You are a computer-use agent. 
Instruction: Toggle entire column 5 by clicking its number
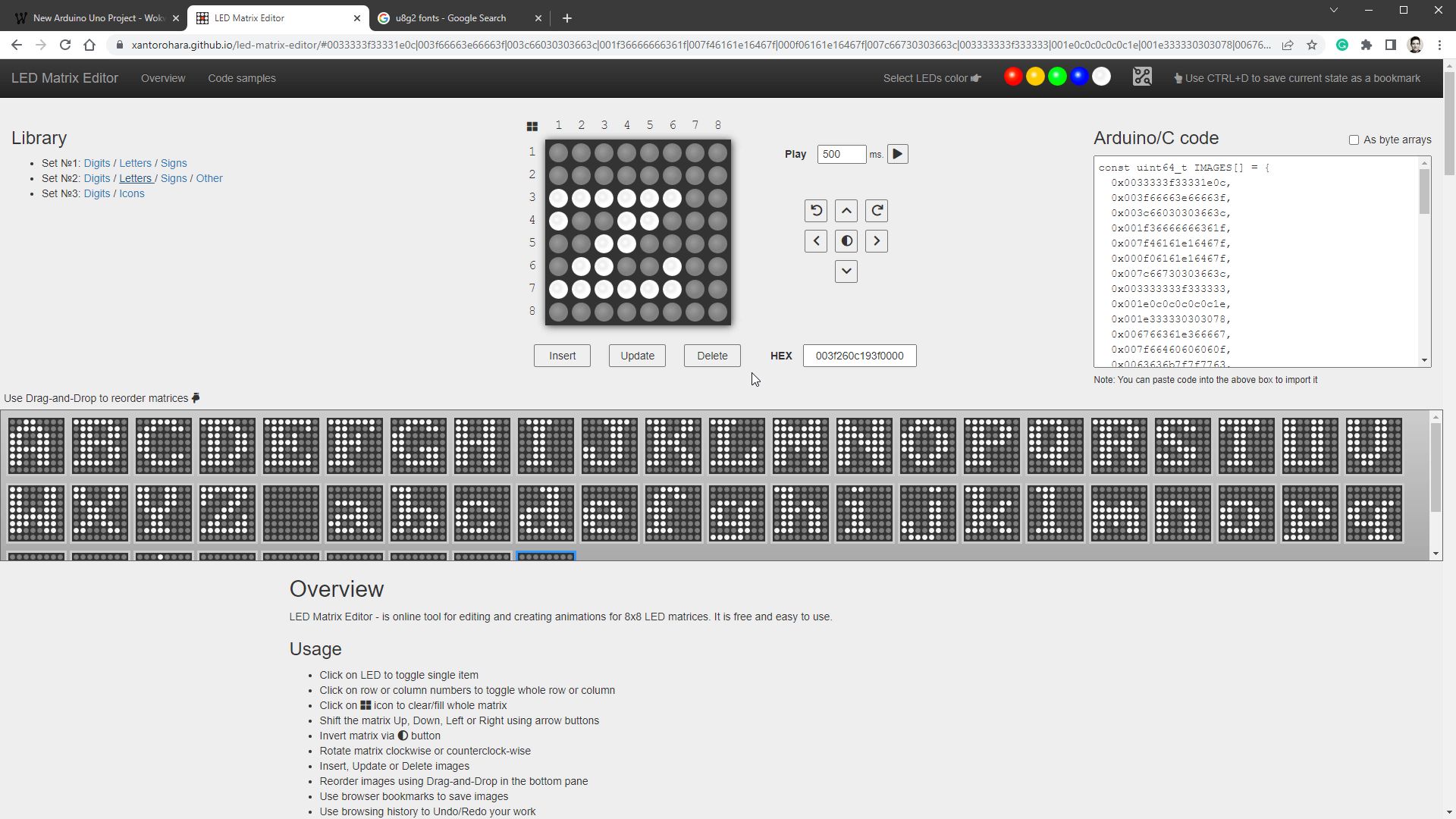649,124
